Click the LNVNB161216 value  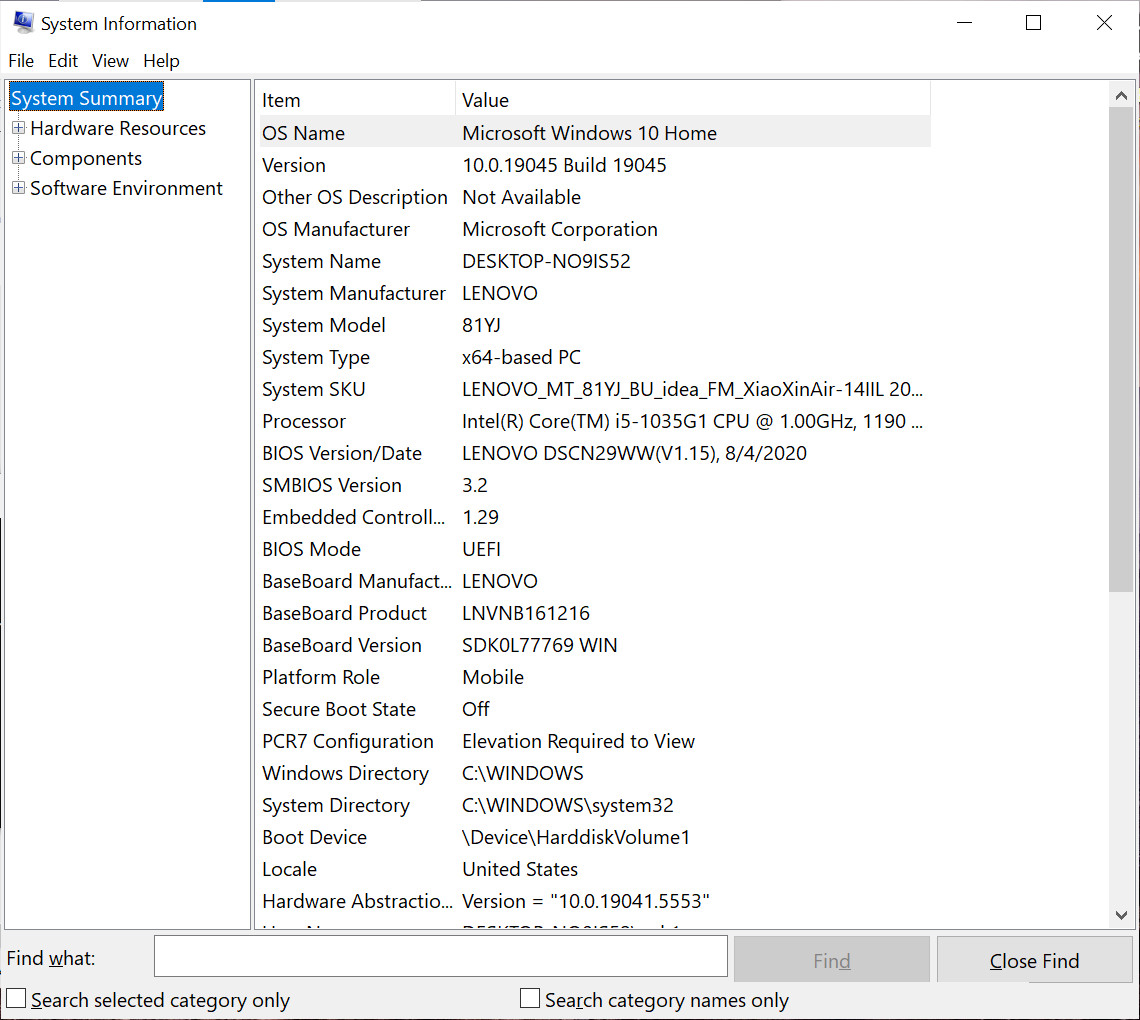(x=526, y=613)
